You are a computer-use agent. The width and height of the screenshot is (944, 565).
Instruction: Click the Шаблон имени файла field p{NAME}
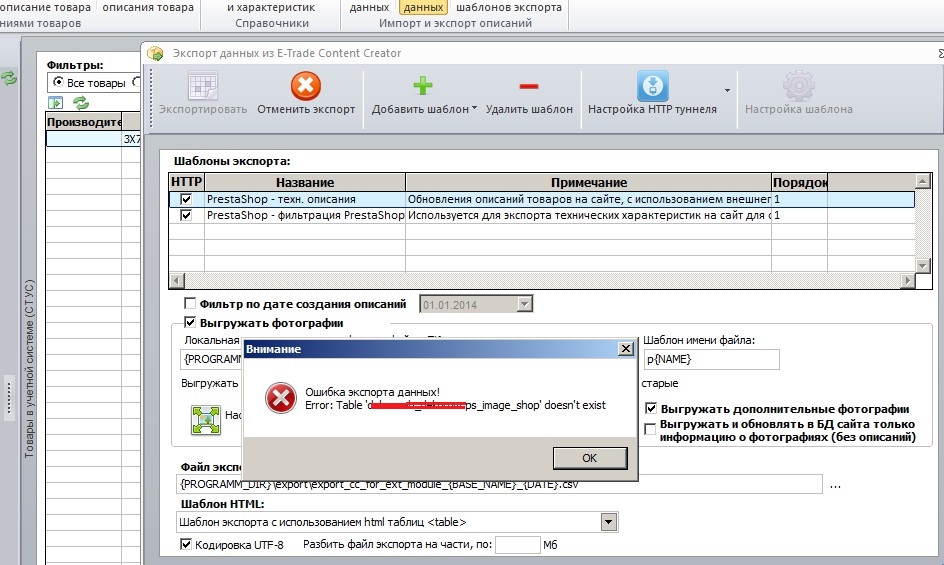(712, 359)
